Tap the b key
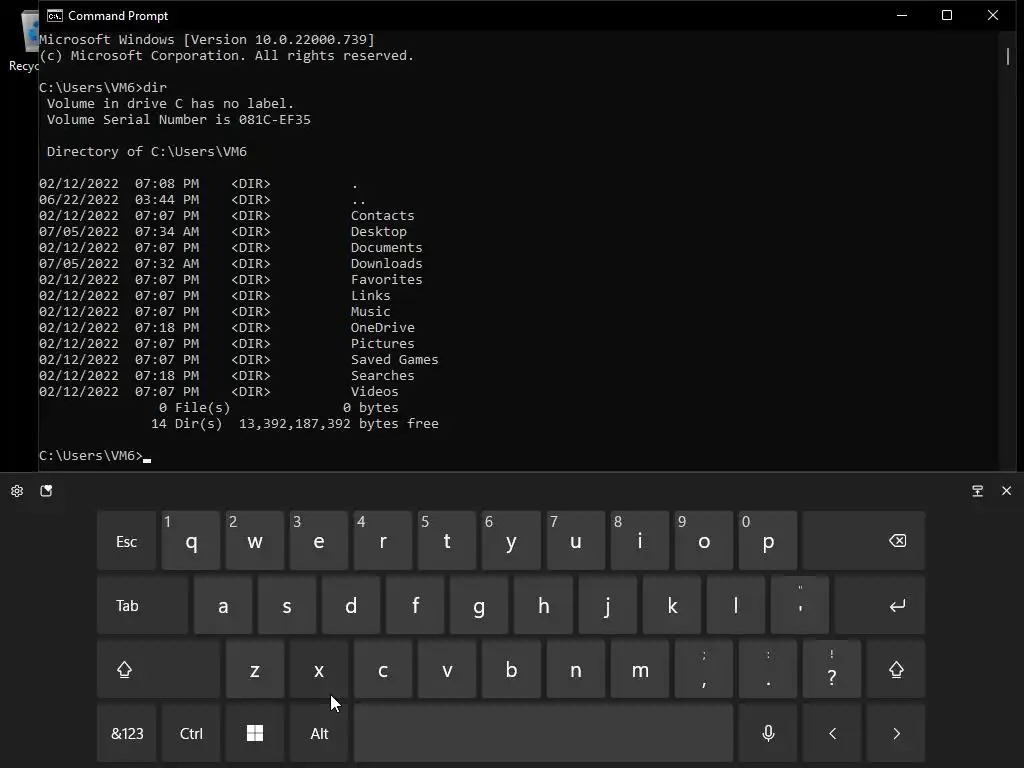The image size is (1024, 768). [x=511, y=669]
